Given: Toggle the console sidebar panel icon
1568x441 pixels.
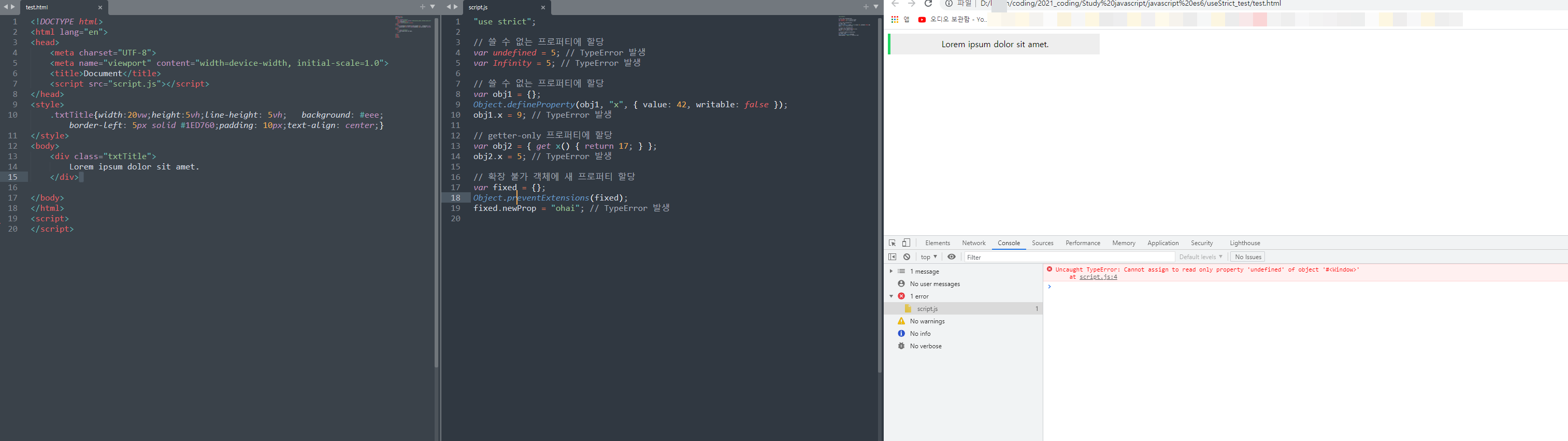Looking at the screenshot, I should pos(893,257).
